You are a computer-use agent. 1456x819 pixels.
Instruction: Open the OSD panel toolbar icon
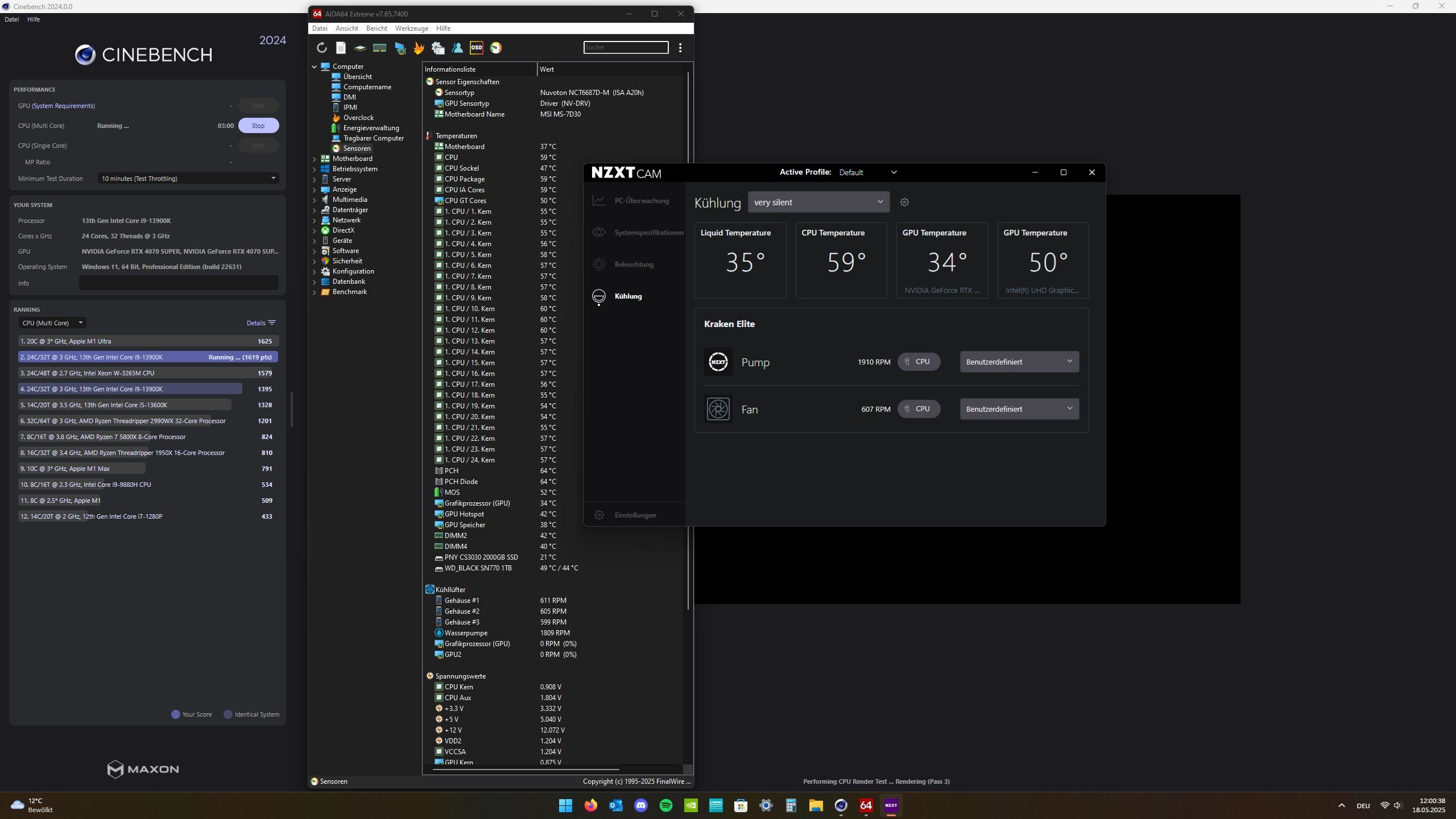click(x=477, y=48)
